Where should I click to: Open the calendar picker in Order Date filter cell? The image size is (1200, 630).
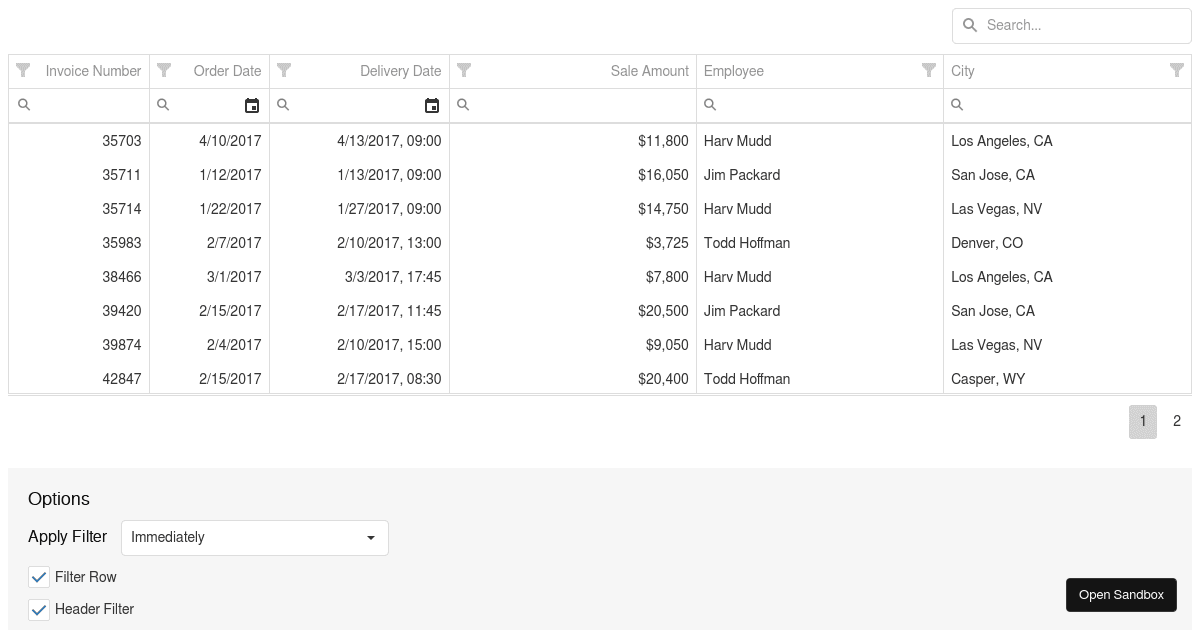click(252, 105)
